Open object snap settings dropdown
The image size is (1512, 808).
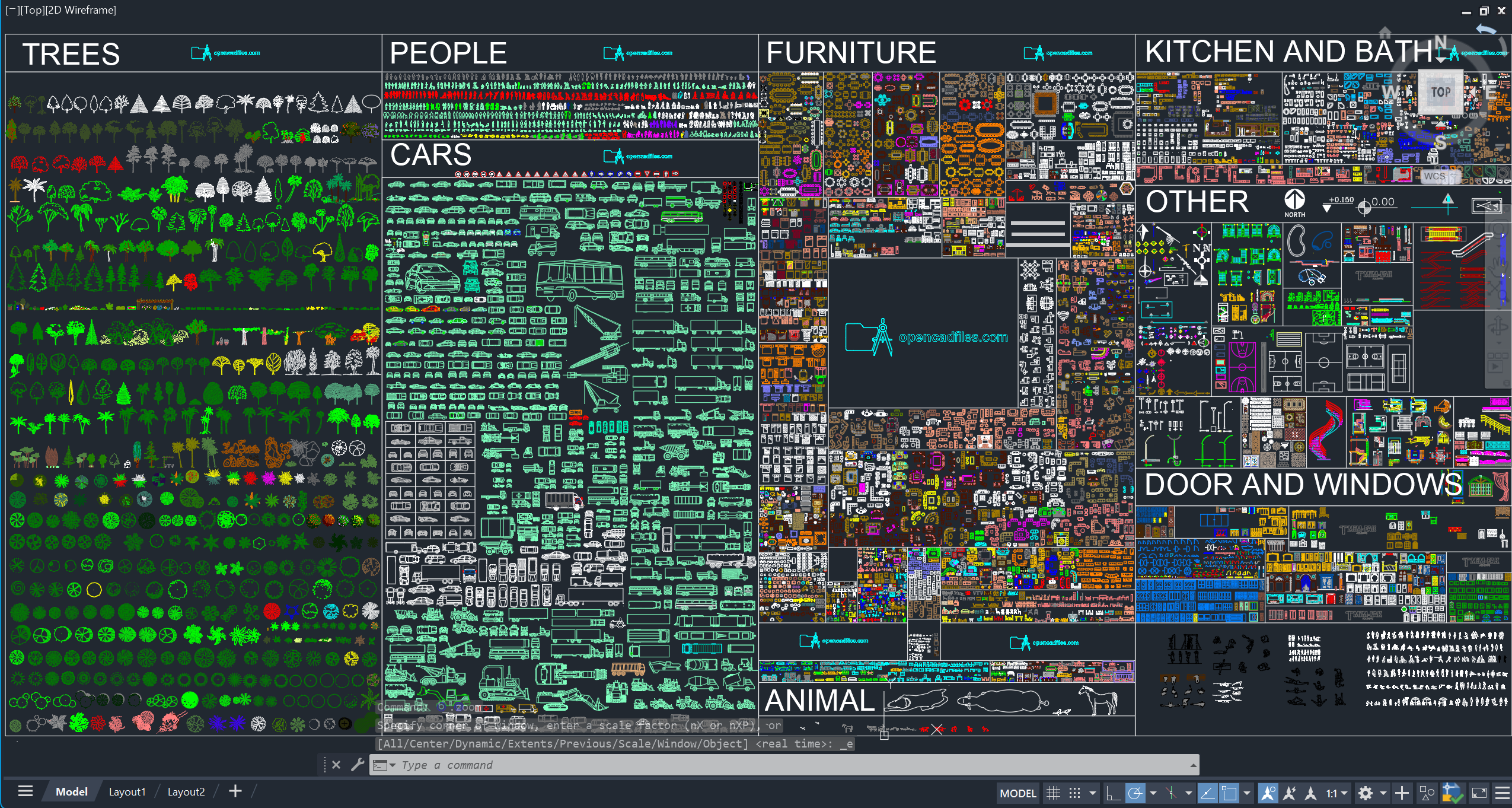coord(1247,793)
